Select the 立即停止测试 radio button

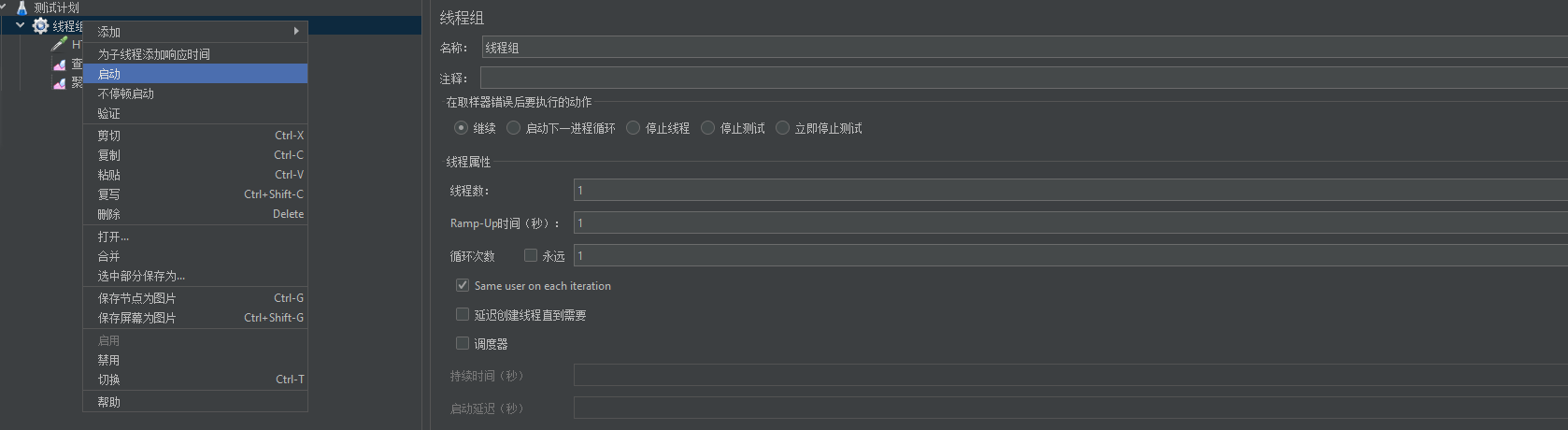(782, 128)
